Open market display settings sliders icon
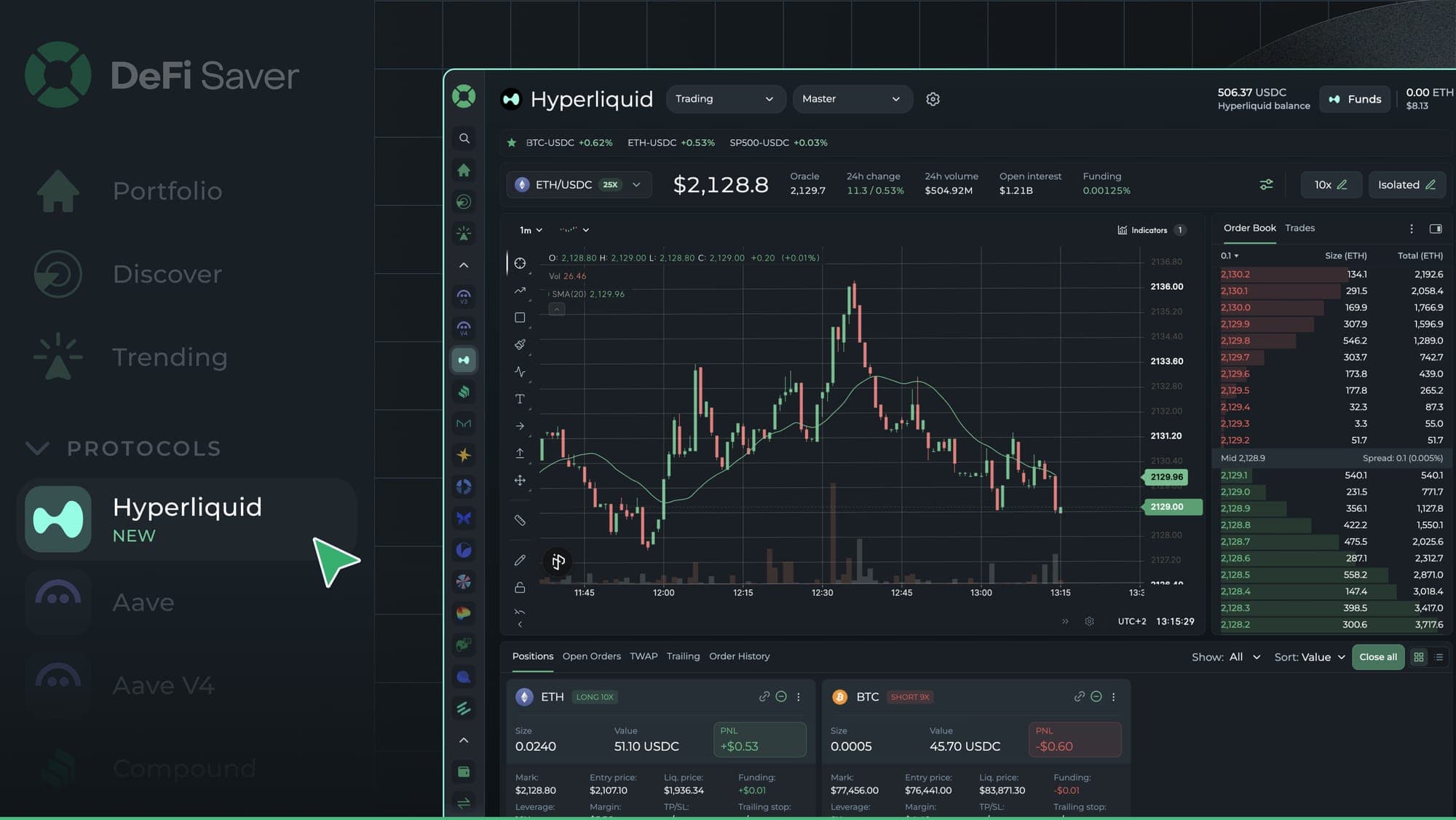This screenshot has height=820, width=1456. [x=1267, y=185]
